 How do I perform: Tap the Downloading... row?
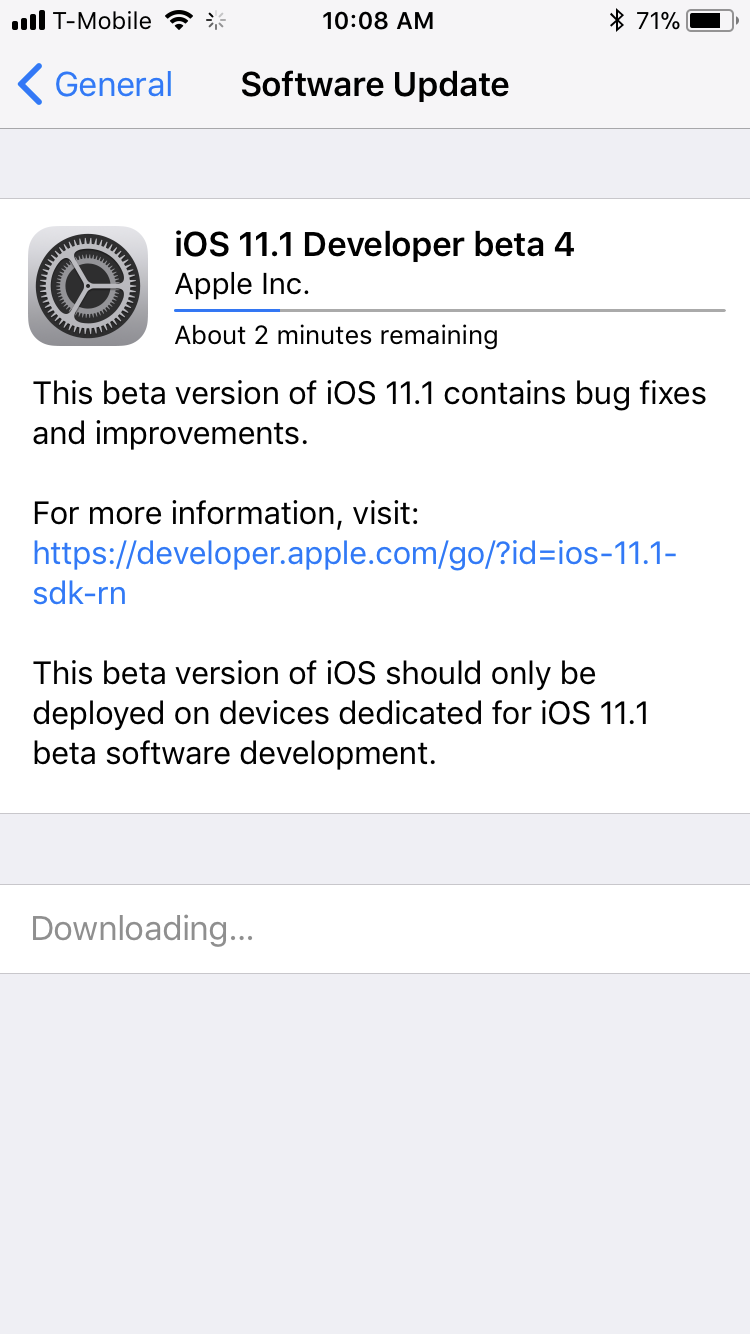tap(375, 929)
